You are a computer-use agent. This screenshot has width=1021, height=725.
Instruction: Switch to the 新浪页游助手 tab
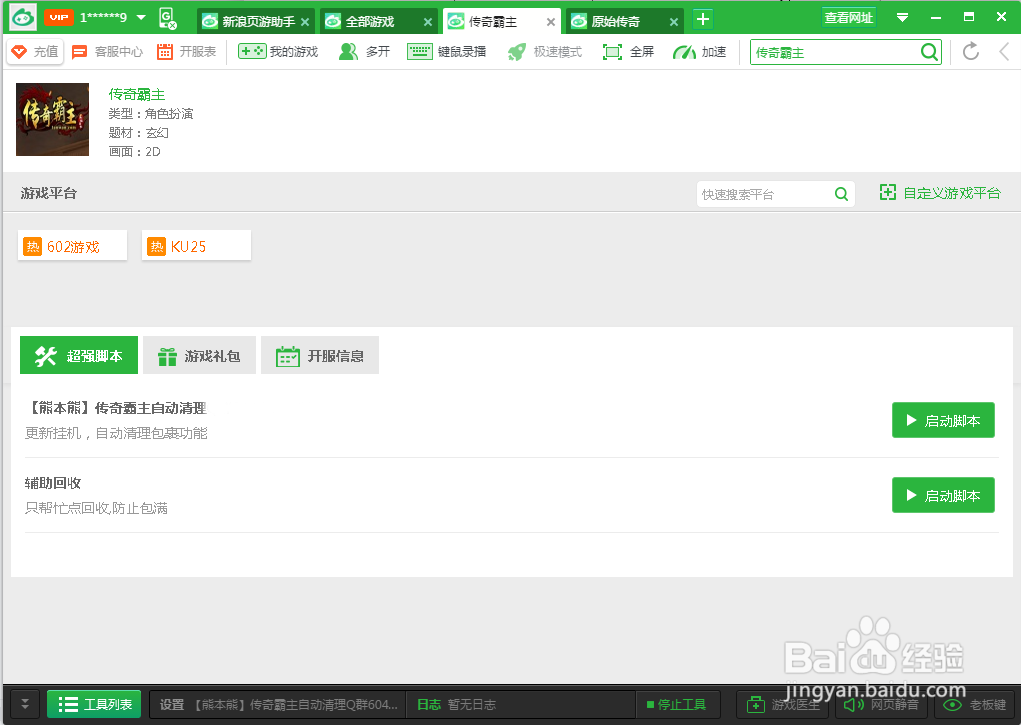click(257, 21)
